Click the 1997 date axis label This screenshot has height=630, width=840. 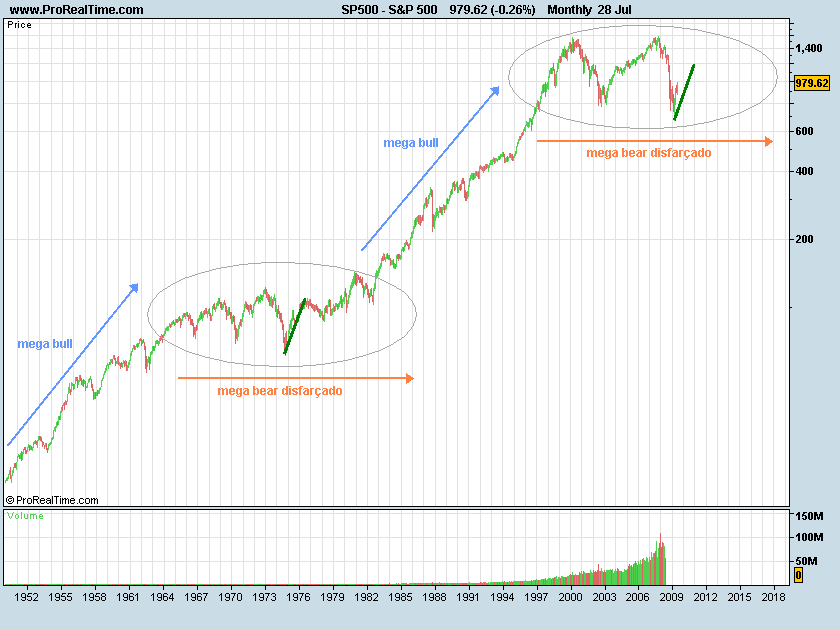[536, 597]
